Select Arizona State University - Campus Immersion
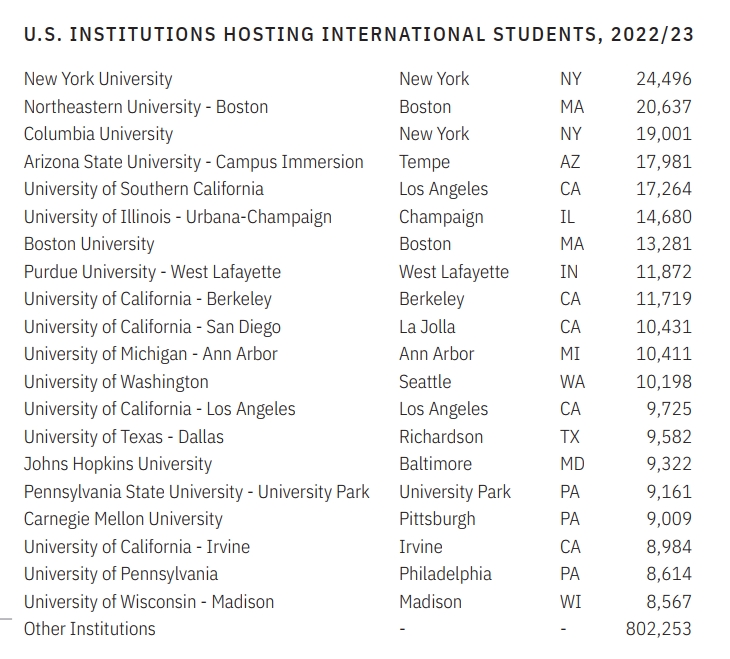Viewport: 730px width, 659px height. coord(194,162)
